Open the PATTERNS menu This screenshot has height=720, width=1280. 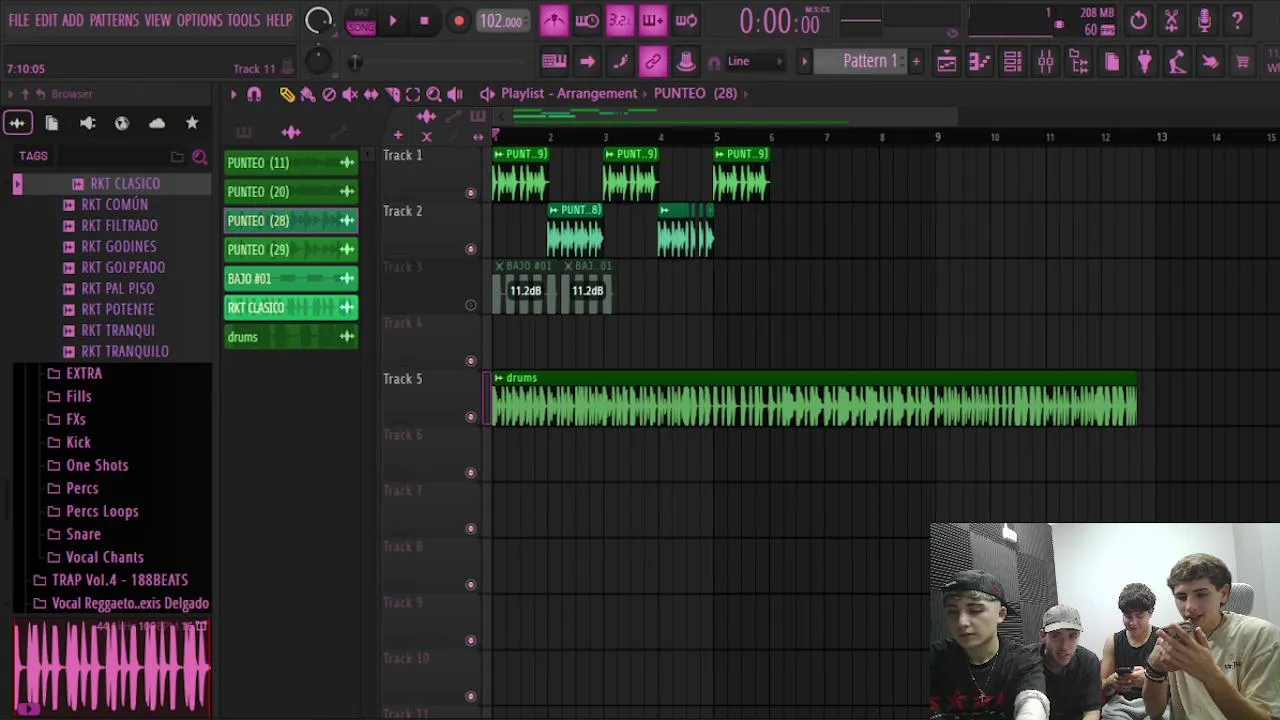[114, 20]
